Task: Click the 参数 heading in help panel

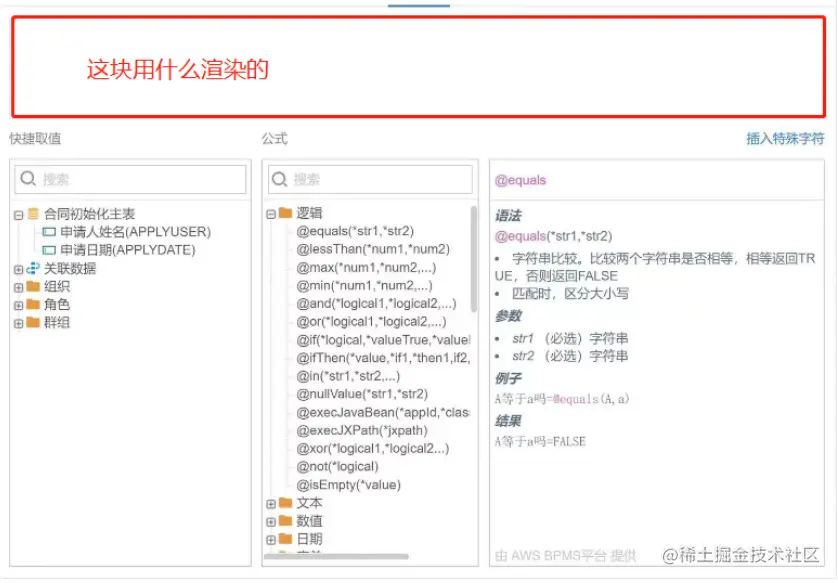Action: point(508,316)
